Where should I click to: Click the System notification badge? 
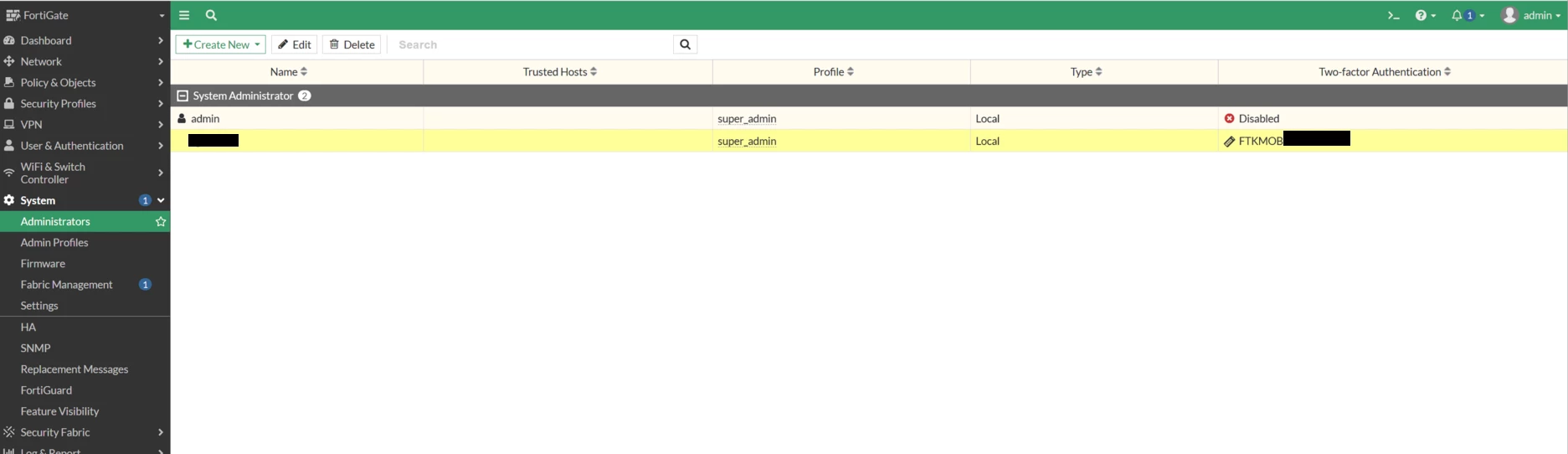point(145,200)
